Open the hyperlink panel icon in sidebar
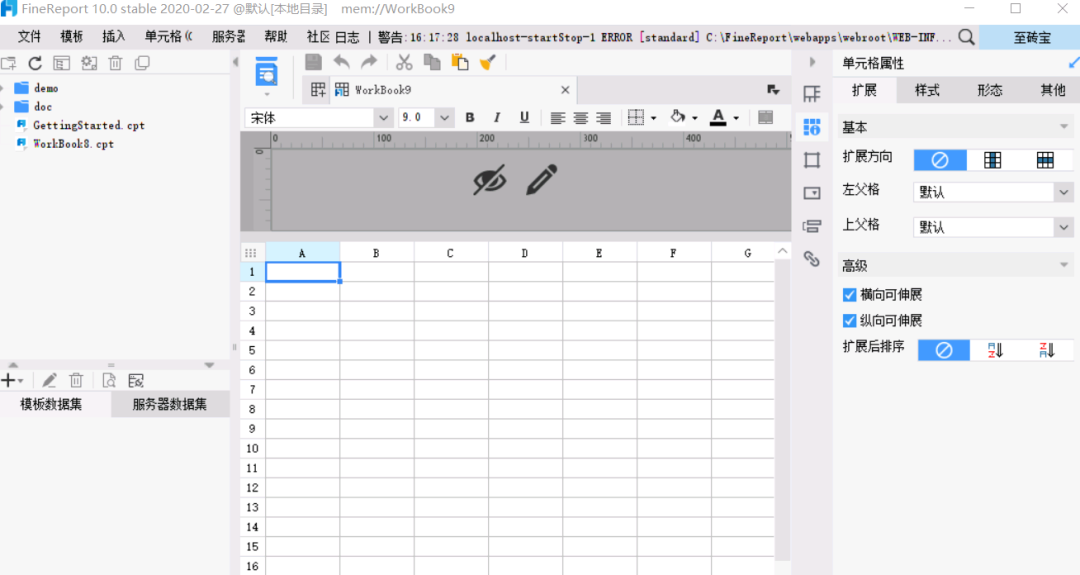The image size is (1080, 575). click(812, 259)
